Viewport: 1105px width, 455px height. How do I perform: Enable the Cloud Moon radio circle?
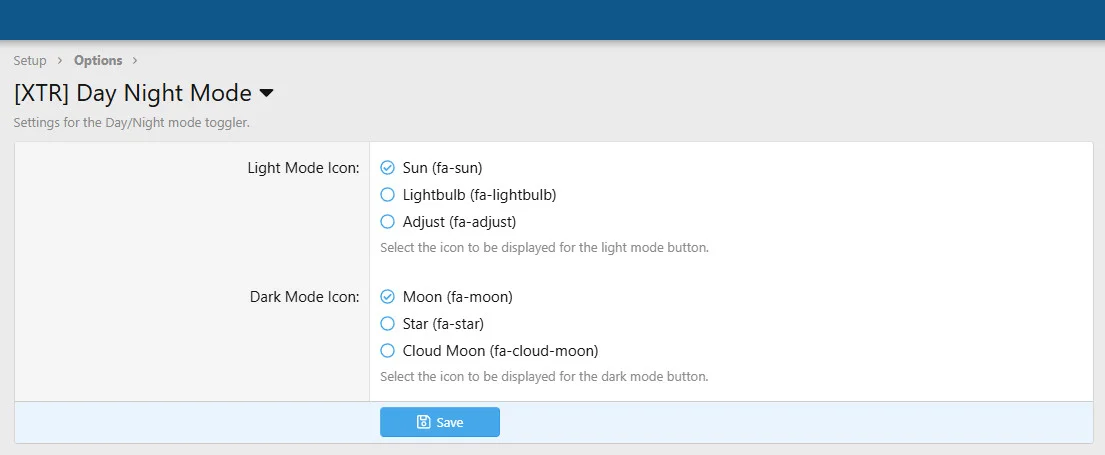[388, 351]
